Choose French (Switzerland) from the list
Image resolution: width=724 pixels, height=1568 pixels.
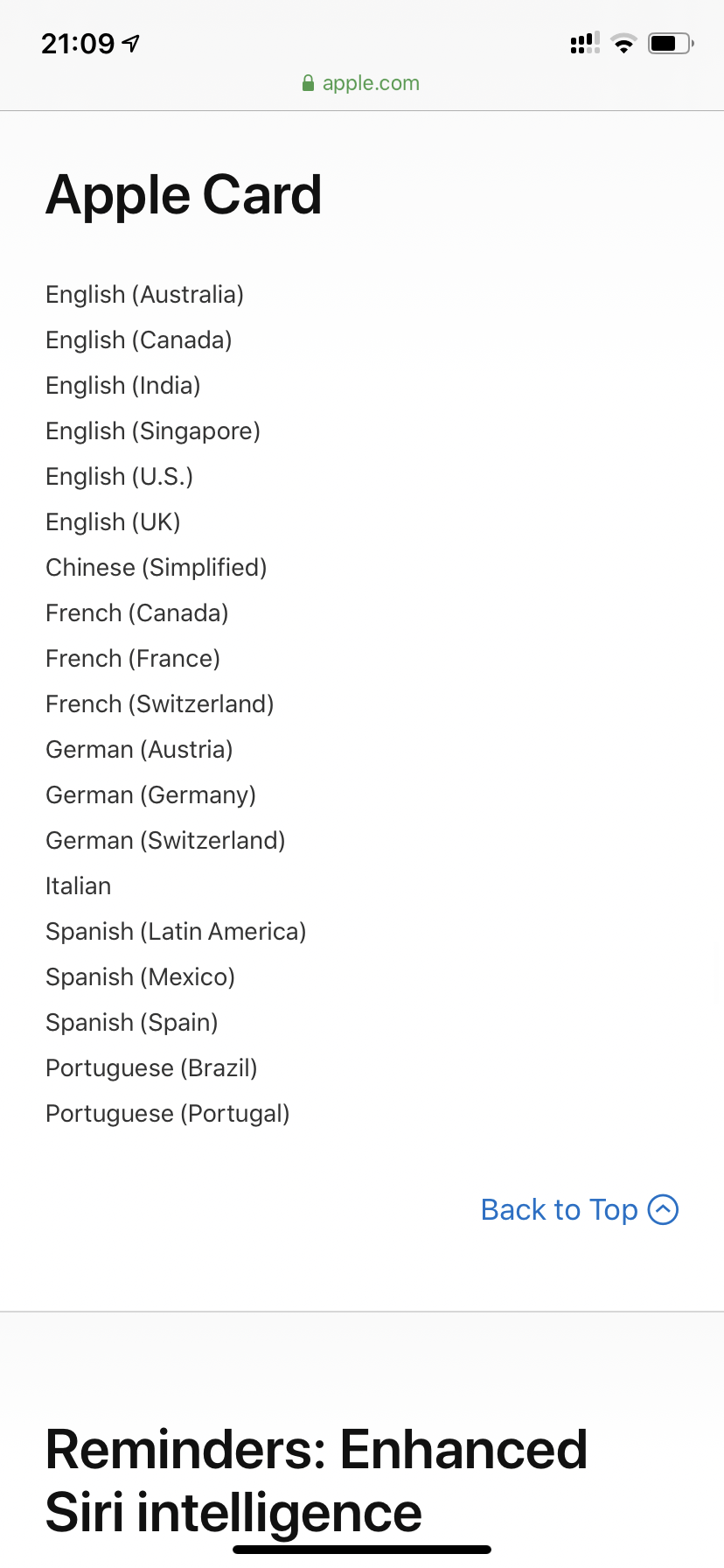[159, 703]
